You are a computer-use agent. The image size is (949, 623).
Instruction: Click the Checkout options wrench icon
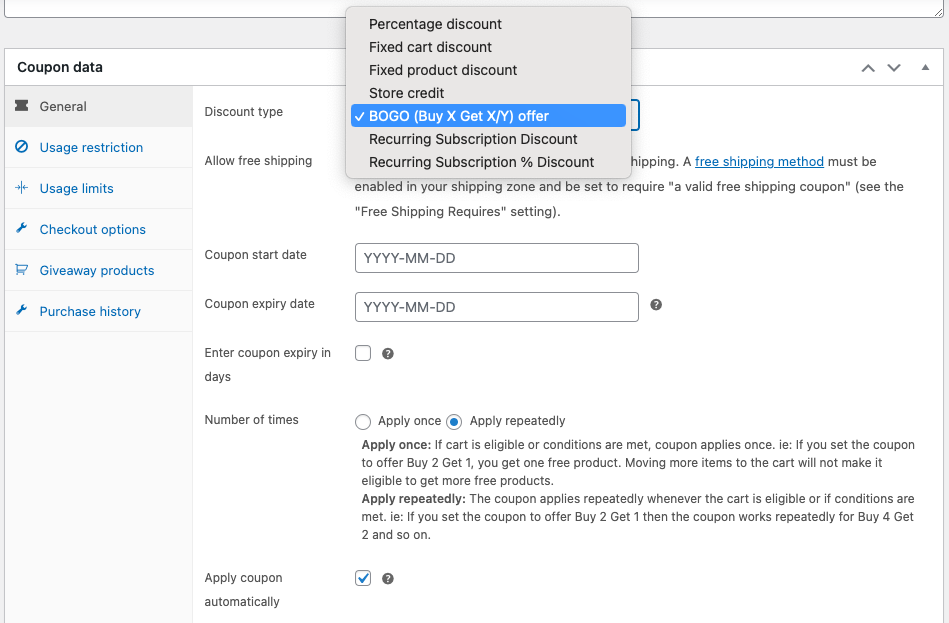(22, 228)
